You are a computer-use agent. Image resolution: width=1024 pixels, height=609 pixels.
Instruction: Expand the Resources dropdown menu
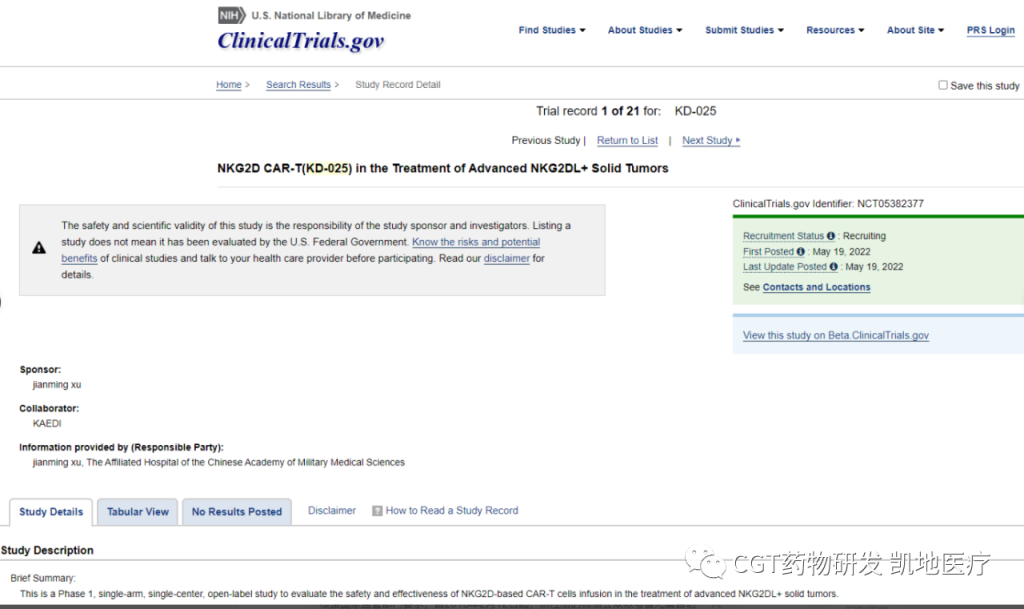(x=835, y=30)
